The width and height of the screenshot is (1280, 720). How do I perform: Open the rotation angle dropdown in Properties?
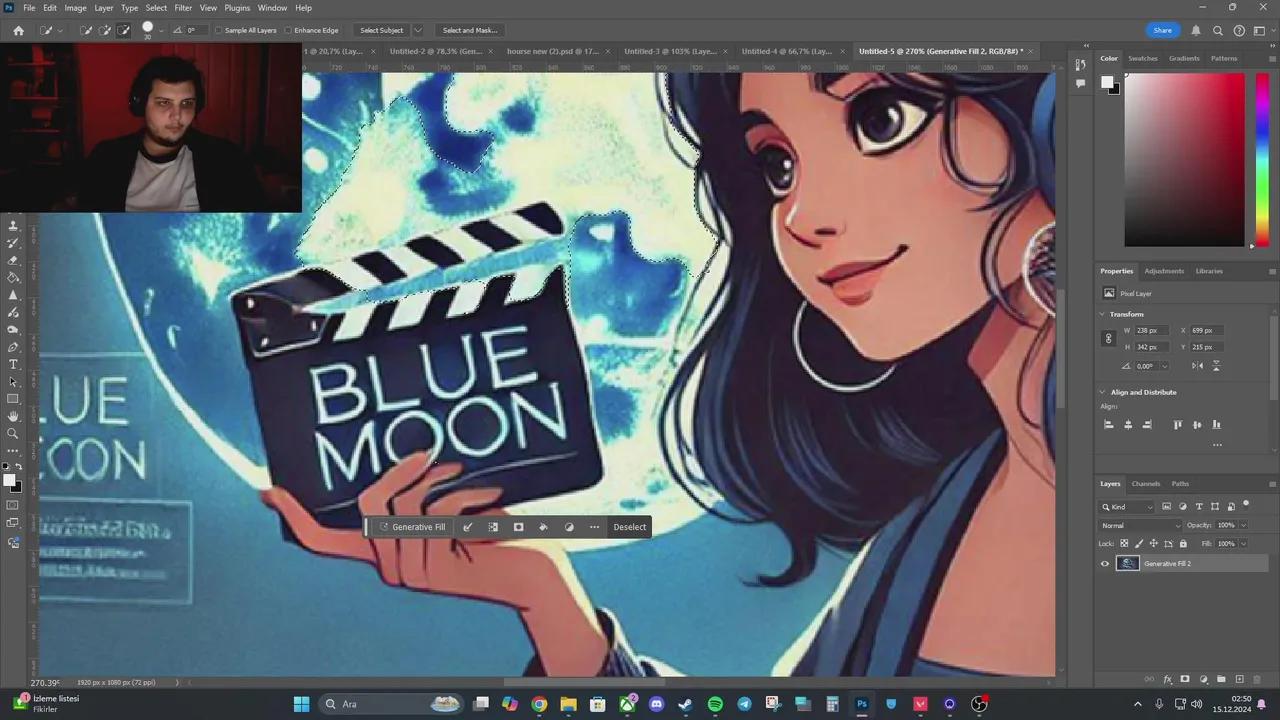1164,366
